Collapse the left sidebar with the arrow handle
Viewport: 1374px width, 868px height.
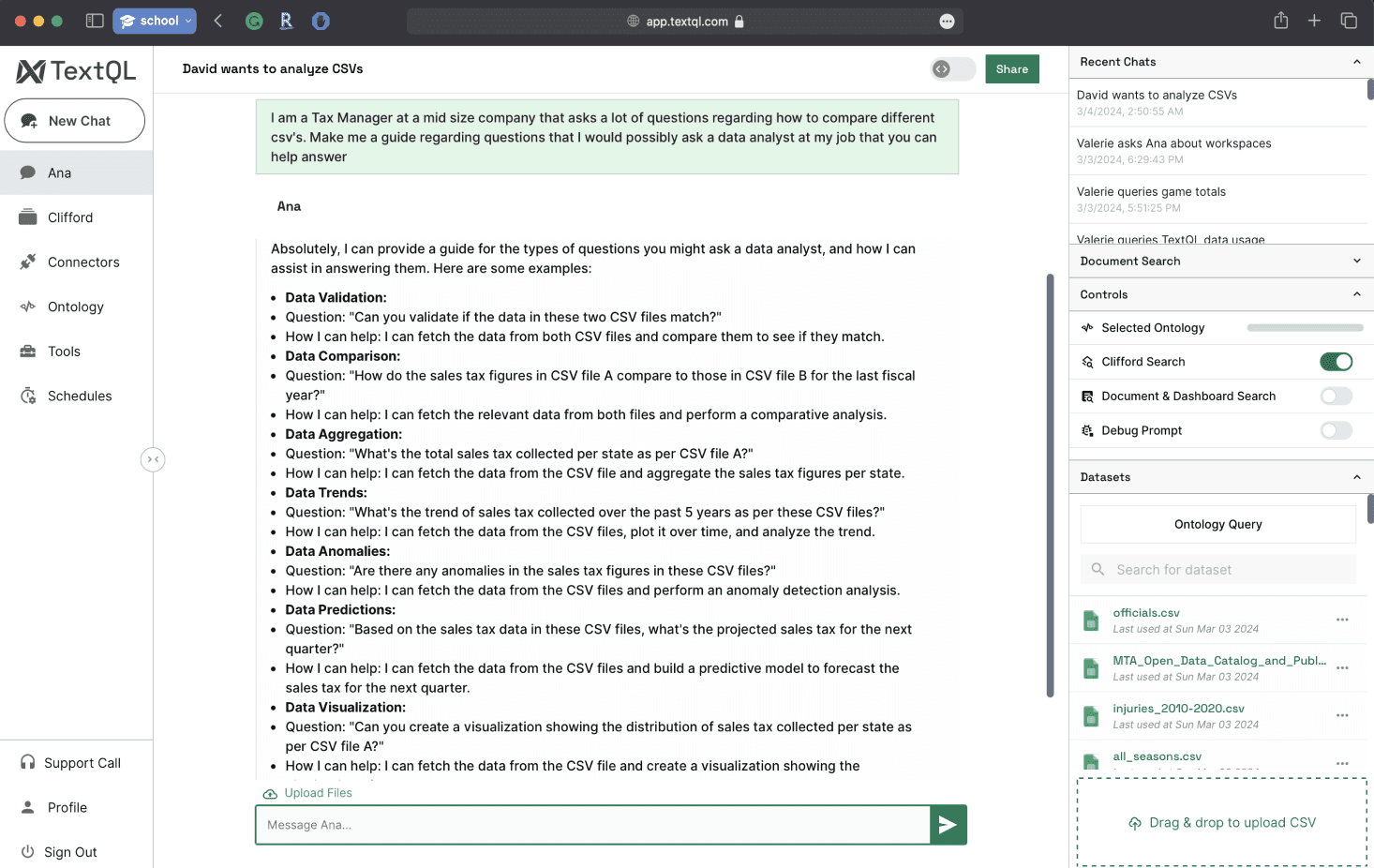tap(153, 459)
